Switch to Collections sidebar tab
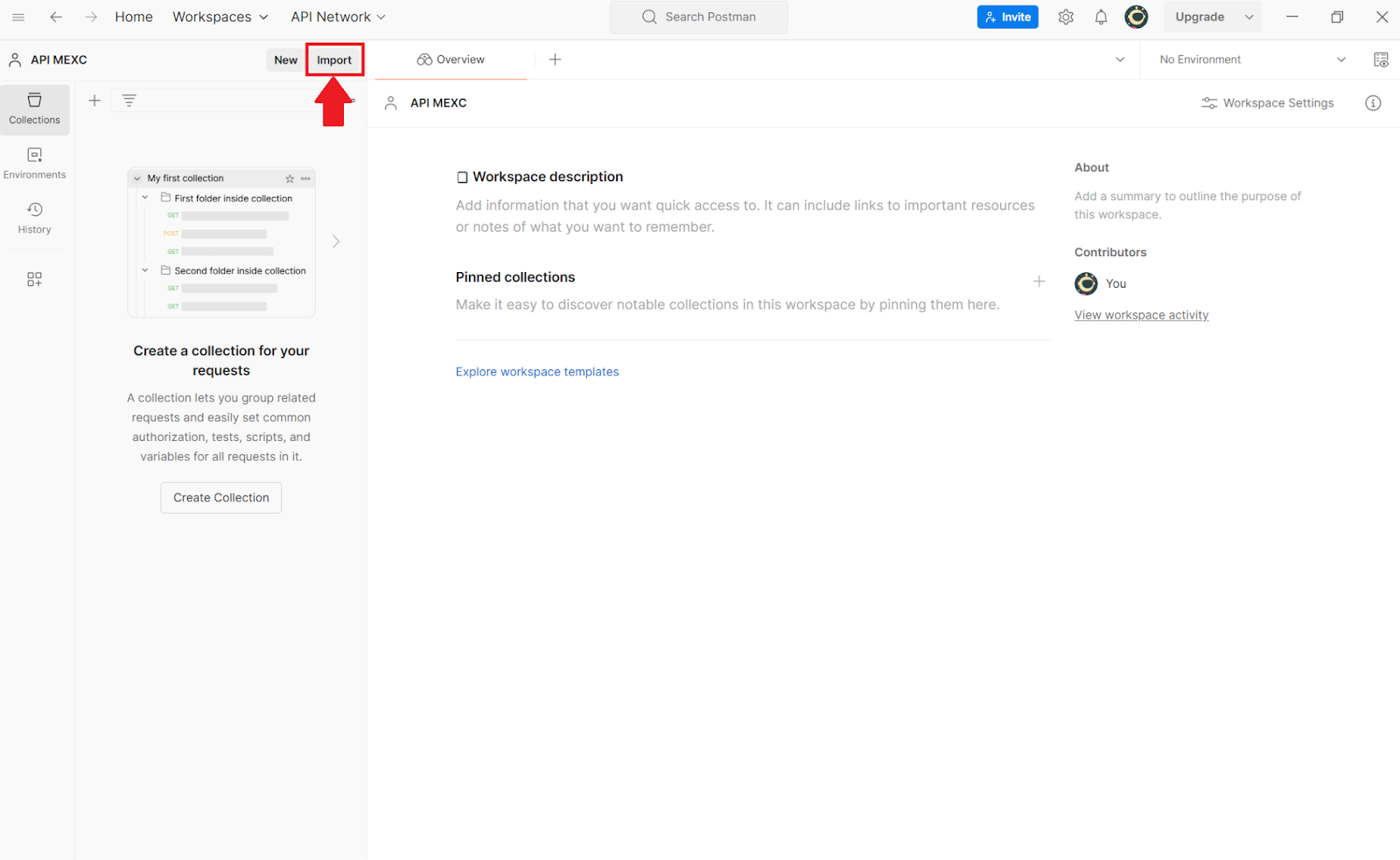The width and height of the screenshot is (1400, 860). [x=35, y=109]
